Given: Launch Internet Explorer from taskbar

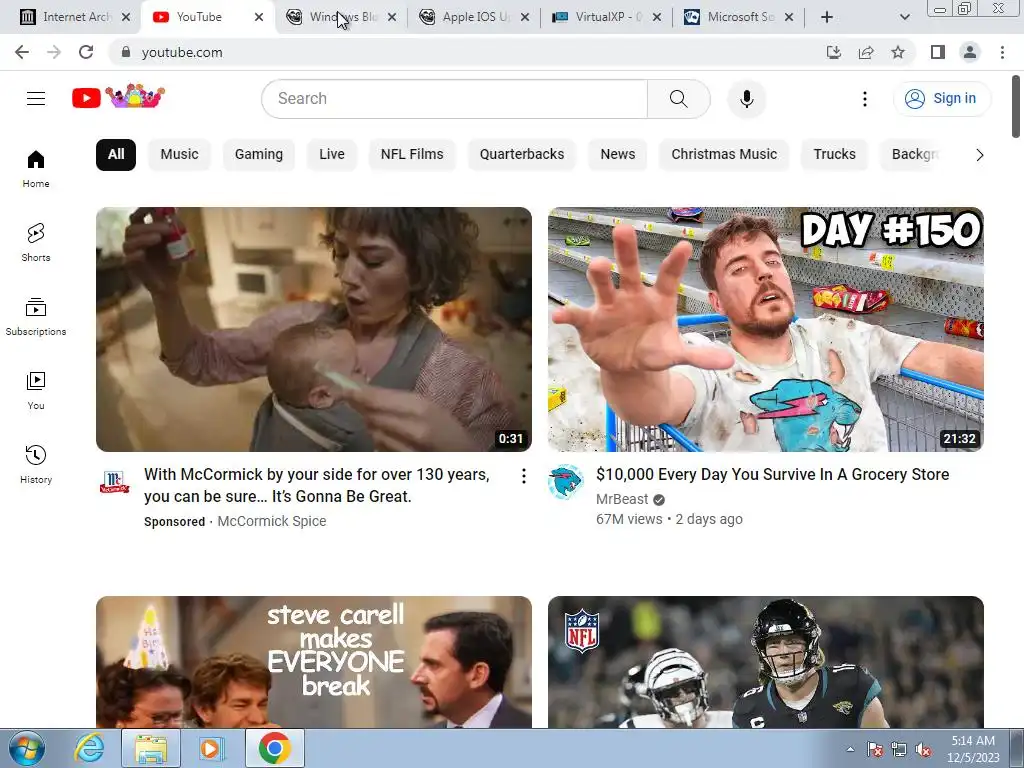Looking at the screenshot, I should point(89,748).
